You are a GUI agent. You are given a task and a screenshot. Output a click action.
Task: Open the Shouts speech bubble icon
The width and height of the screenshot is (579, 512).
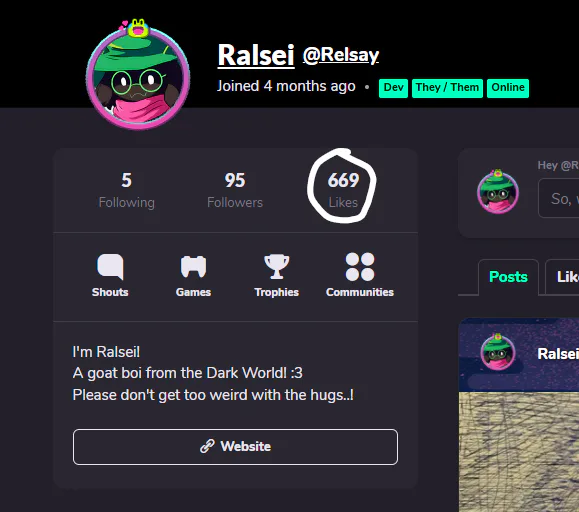click(110, 266)
